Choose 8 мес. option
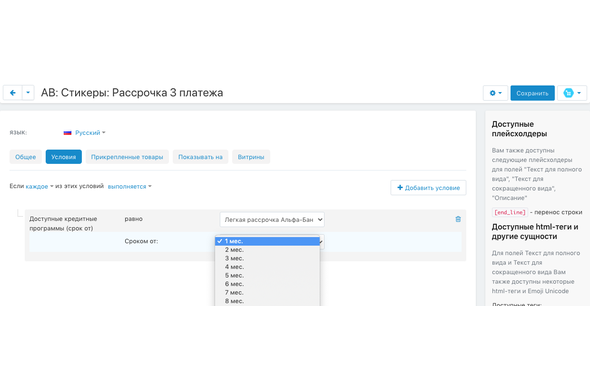590x391 pixels. [x=267, y=301]
